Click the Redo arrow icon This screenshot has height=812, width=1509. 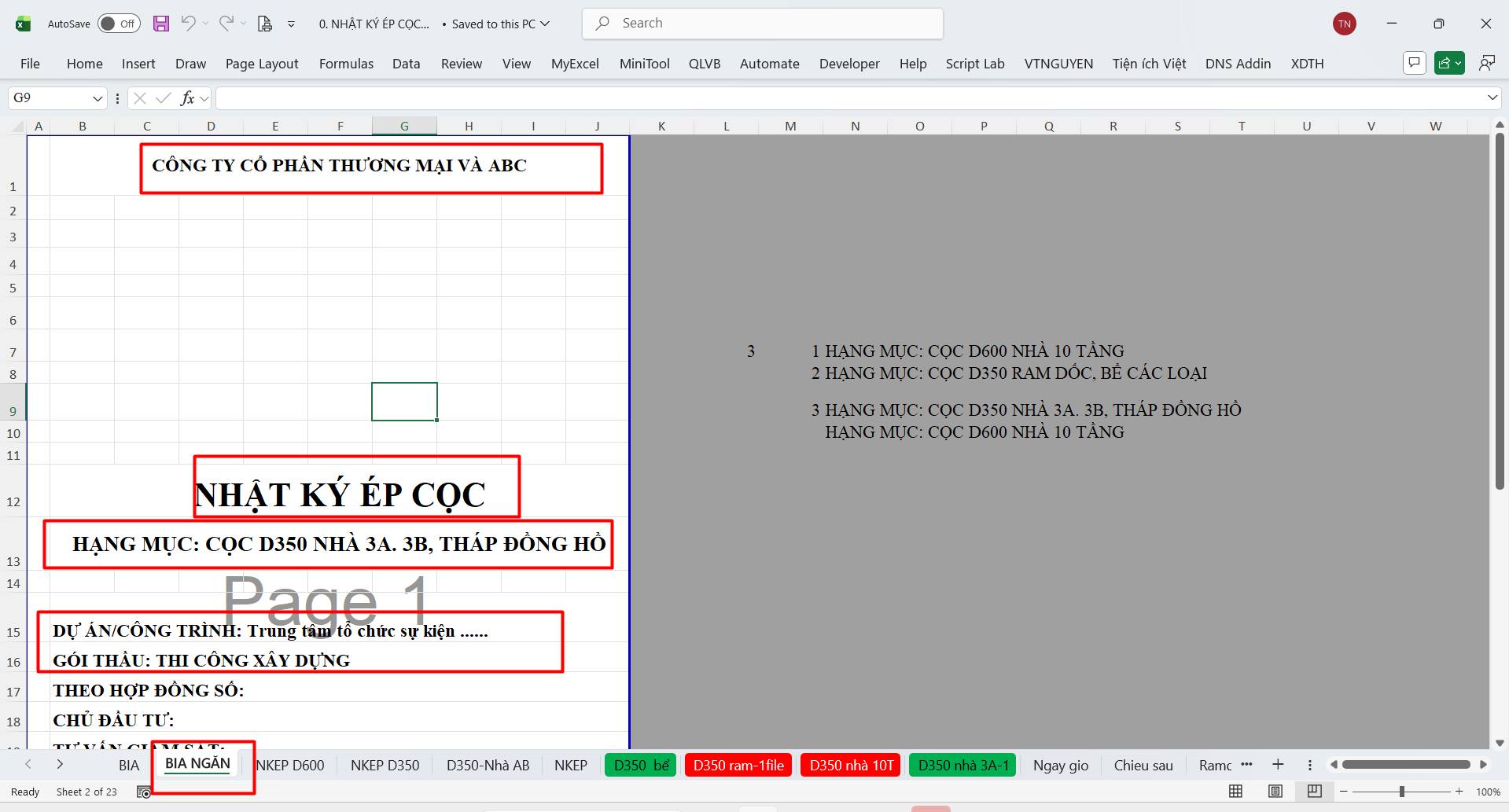[x=226, y=24]
